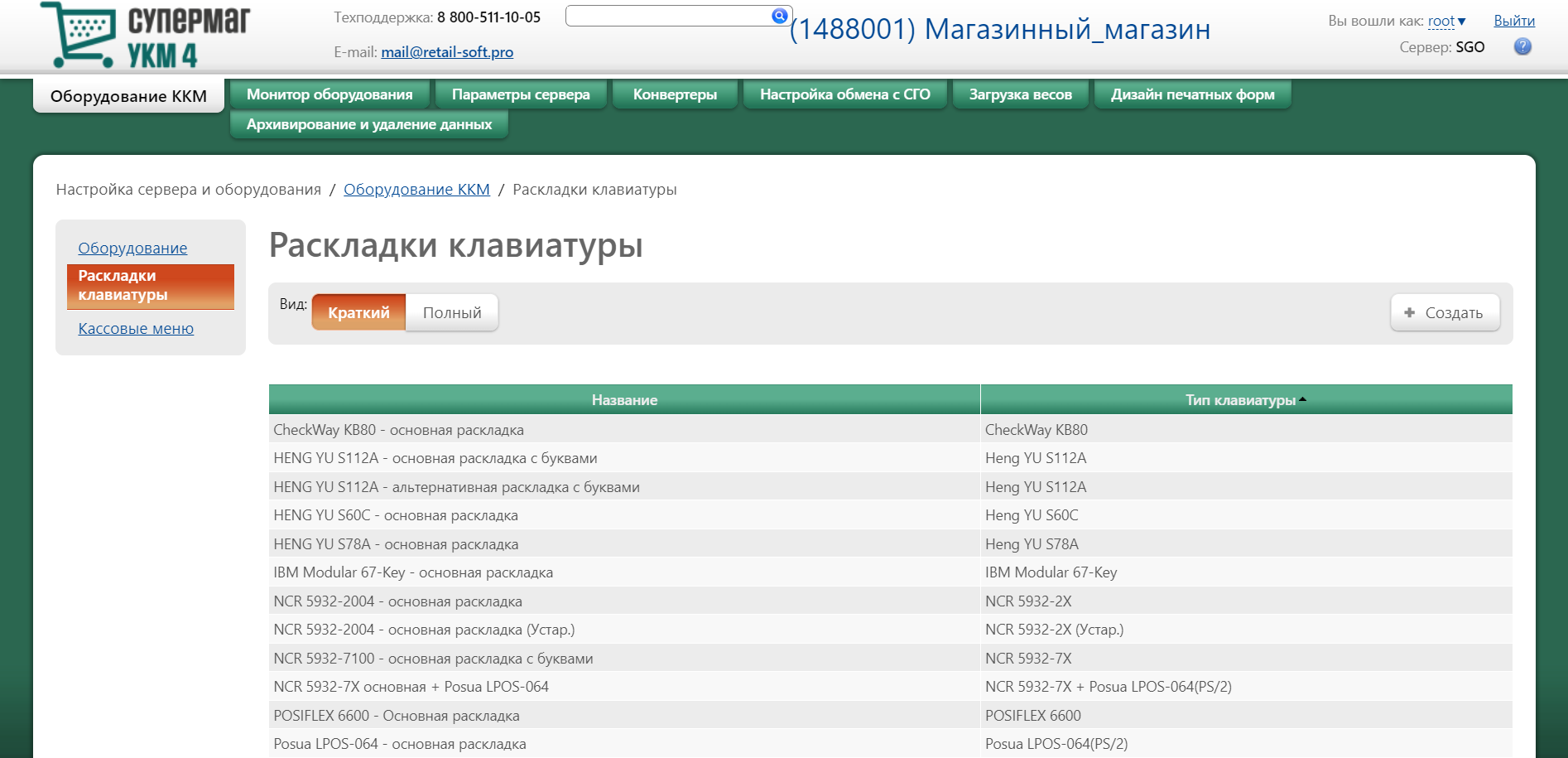Open Загрузка весов tab

point(1021,94)
